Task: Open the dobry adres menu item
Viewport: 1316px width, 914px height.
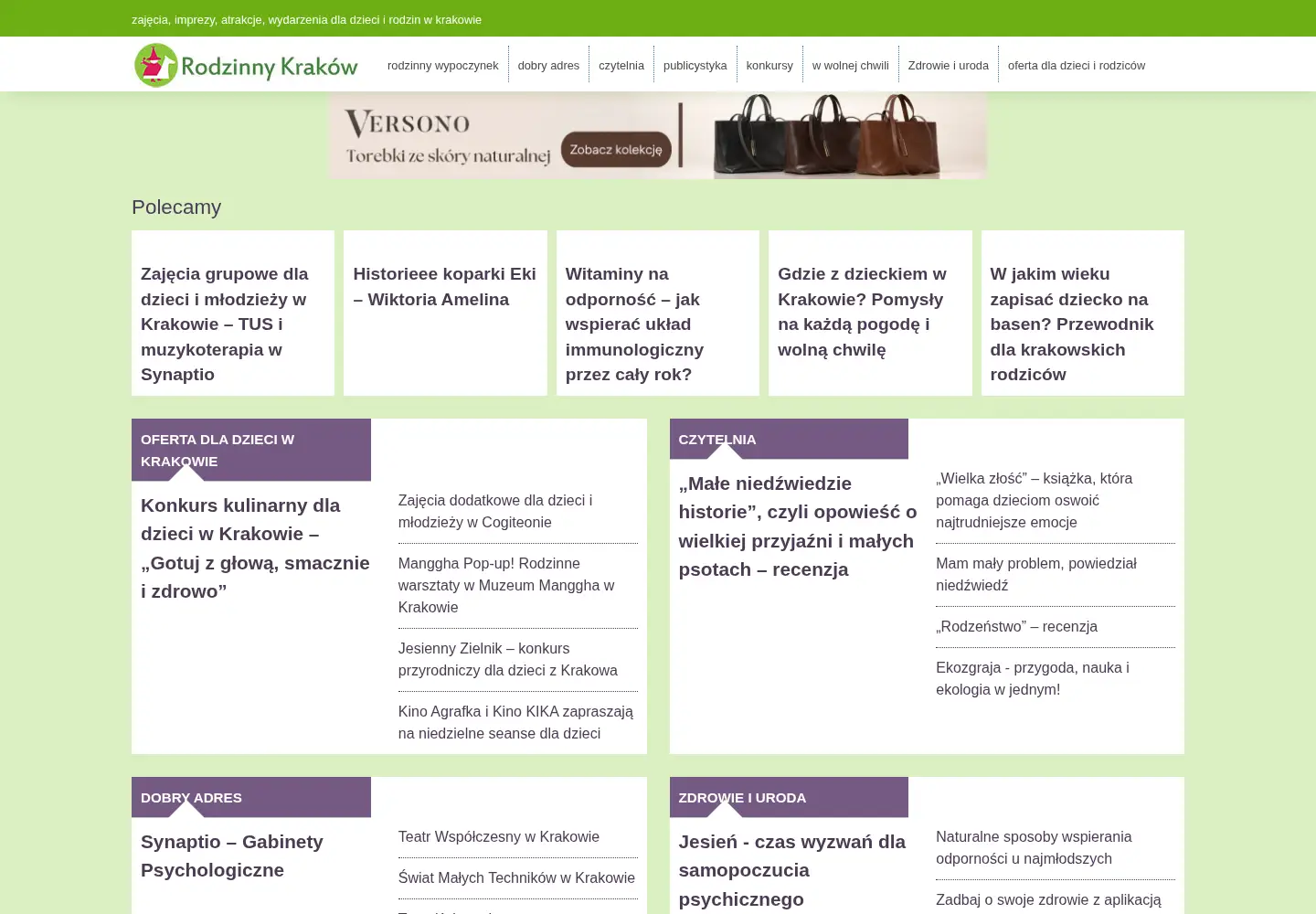Action: pyautogui.click(x=548, y=65)
